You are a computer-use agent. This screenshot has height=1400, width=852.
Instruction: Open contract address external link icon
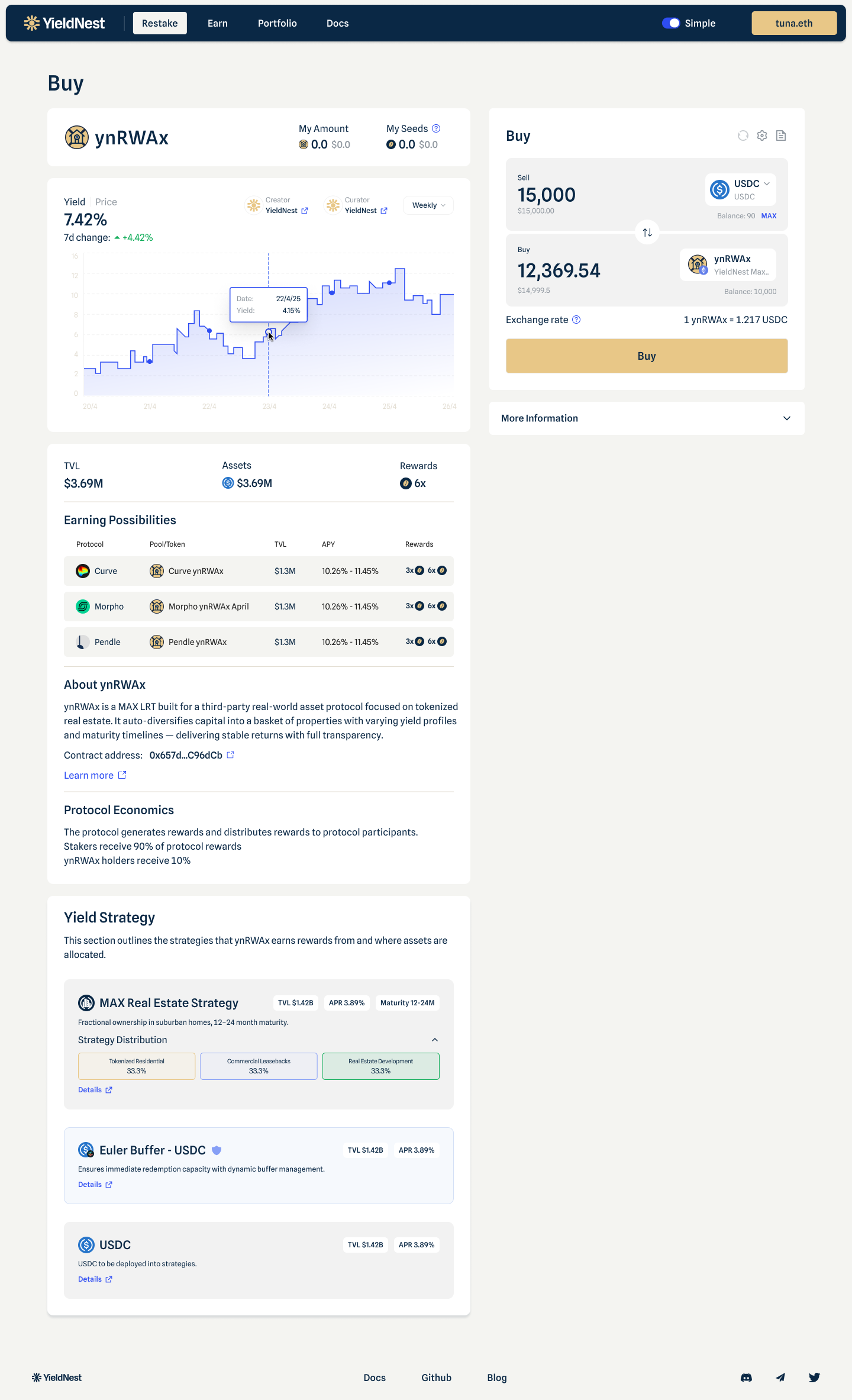231,754
